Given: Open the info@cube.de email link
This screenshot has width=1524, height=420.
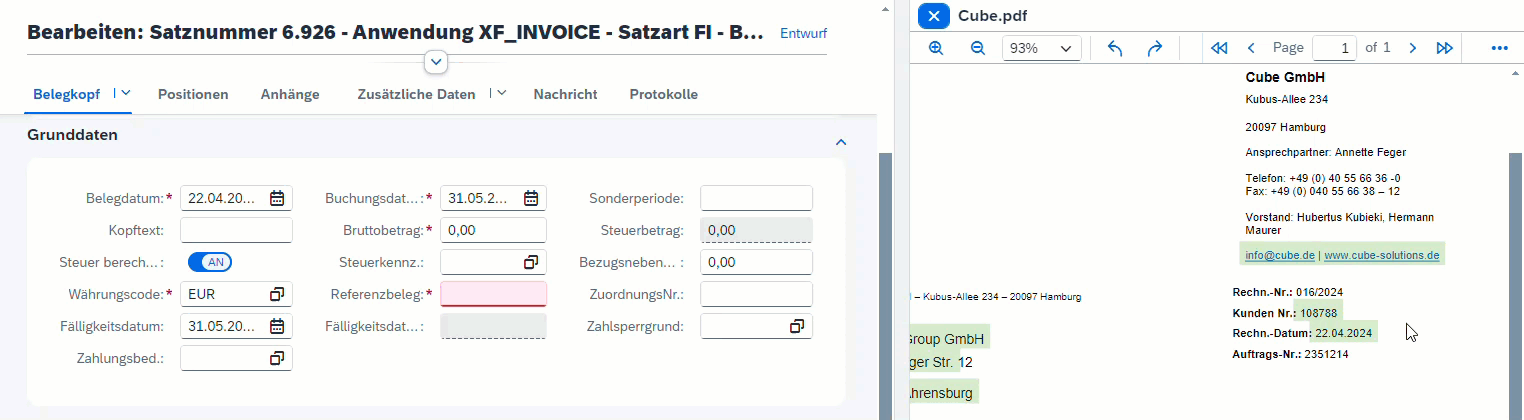Looking at the screenshot, I should tap(1279, 255).
